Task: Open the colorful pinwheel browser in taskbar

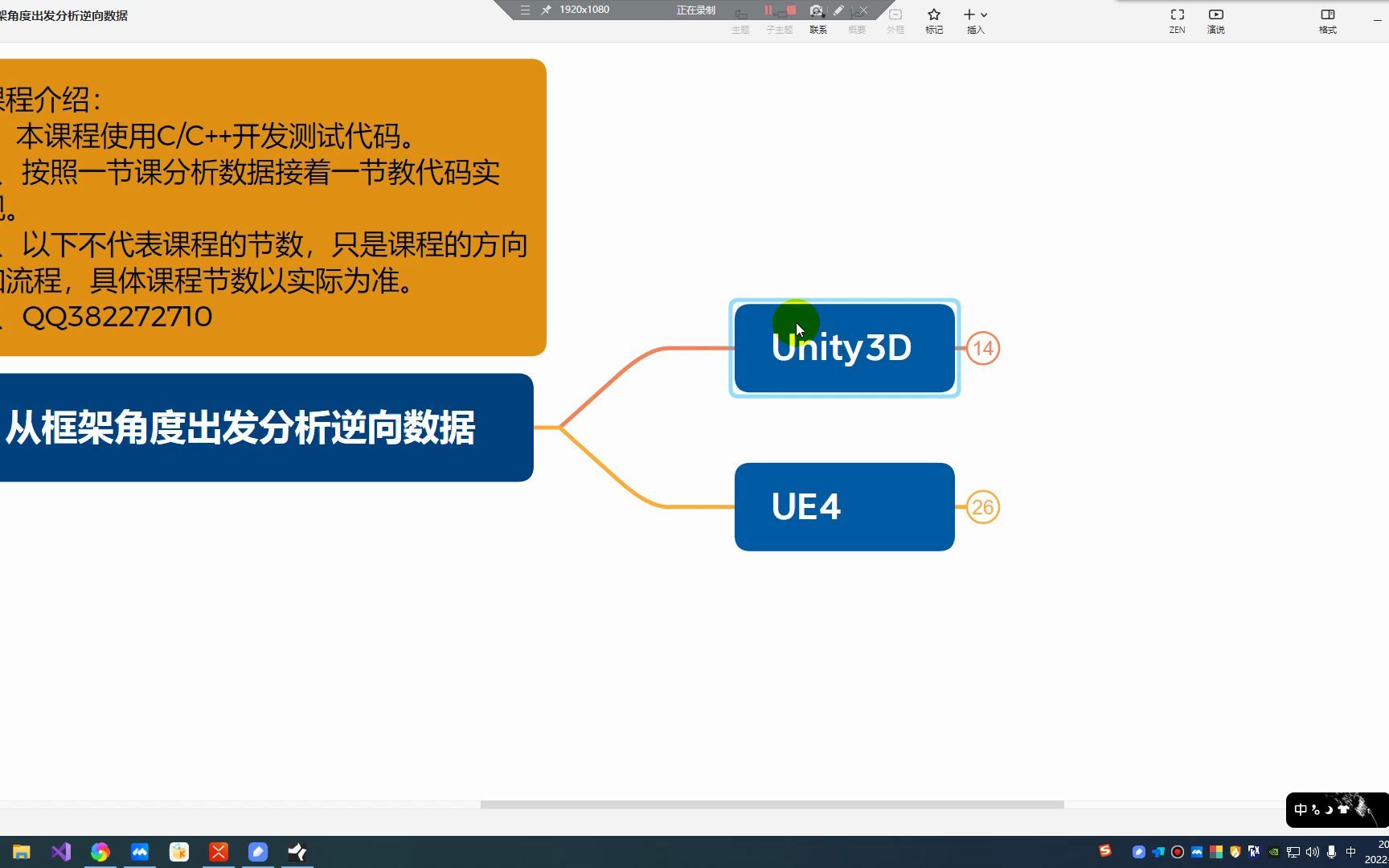Action: click(100, 852)
